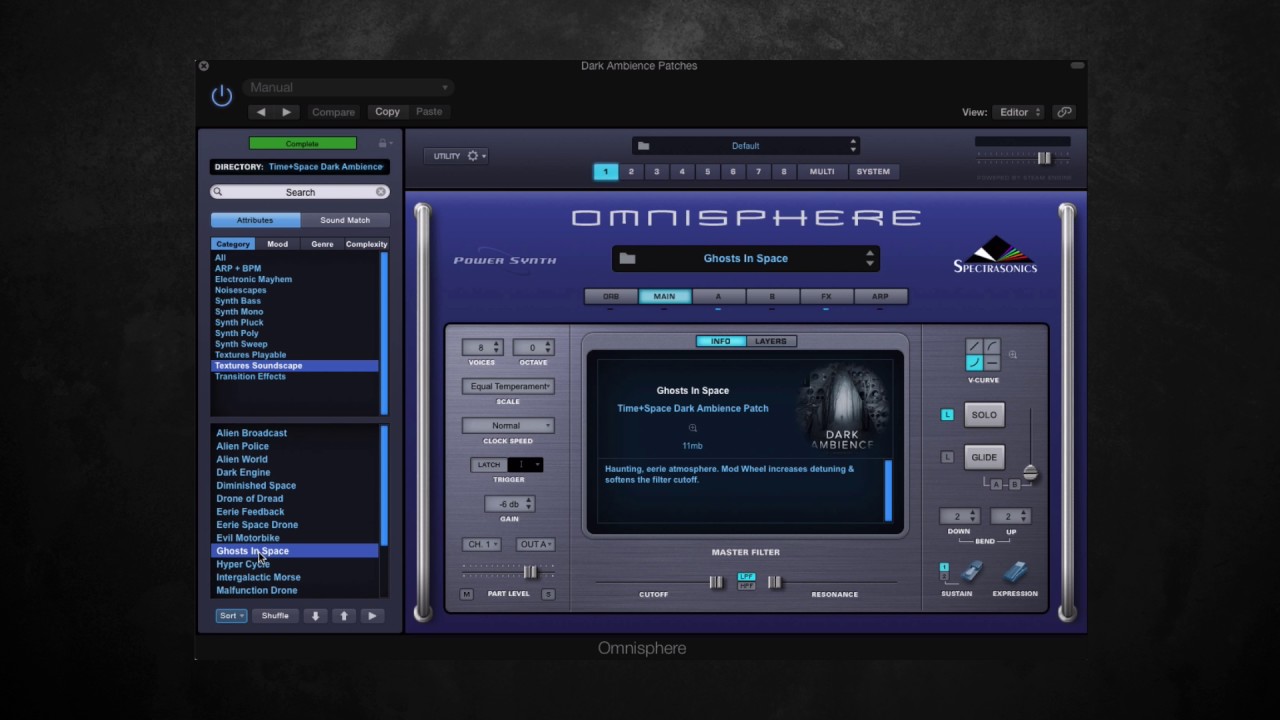The width and height of the screenshot is (1280, 720).
Task: Open the MULTI page
Action: pyautogui.click(x=822, y=172)
